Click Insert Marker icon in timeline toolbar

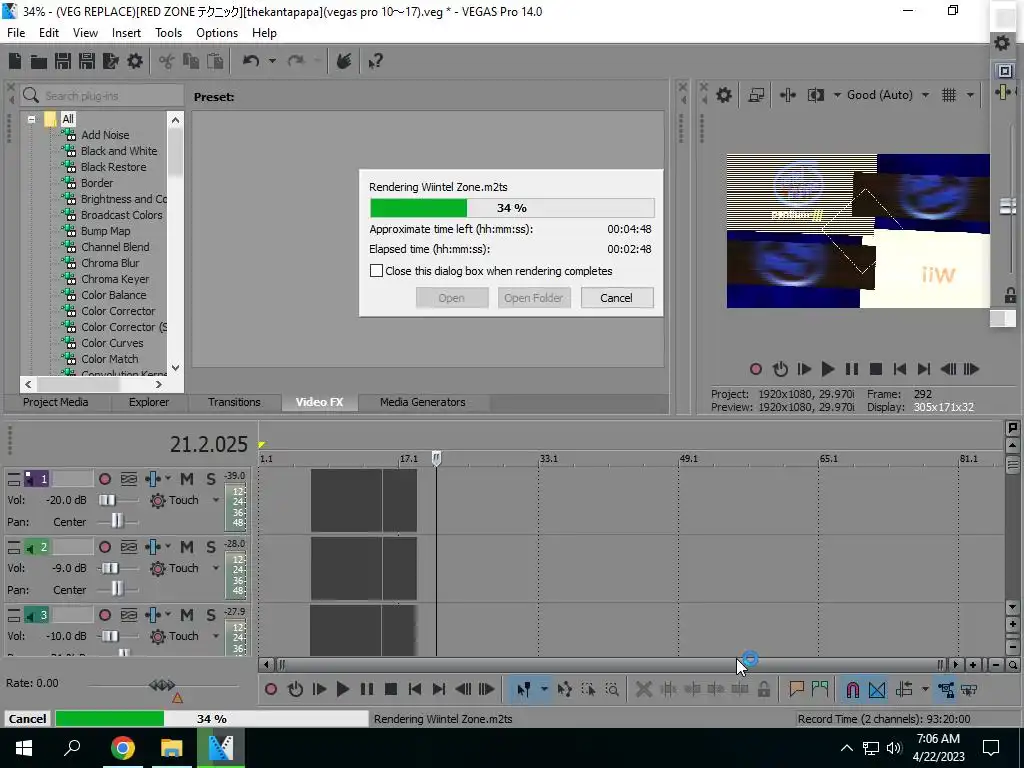(795, 689)
